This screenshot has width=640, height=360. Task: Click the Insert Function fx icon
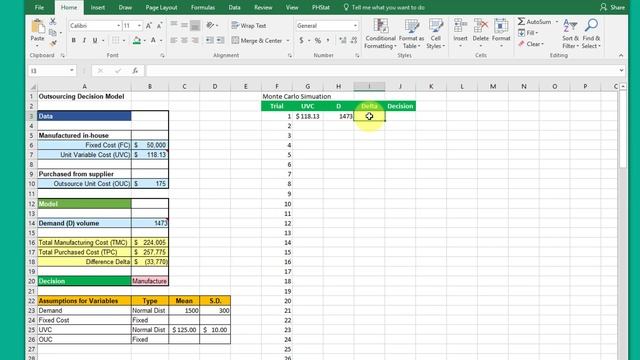[x=135, y=71]
